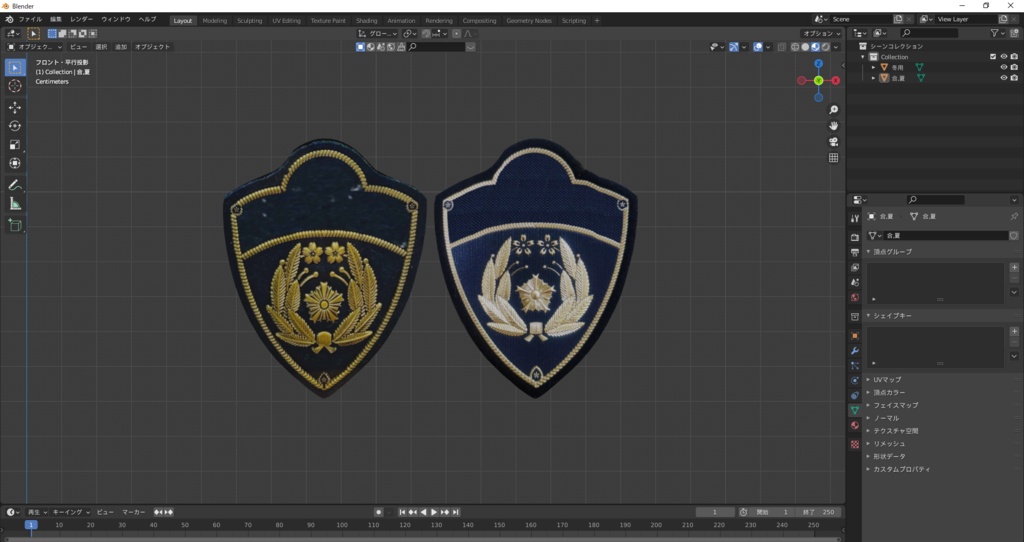This screenshot has height=542, width=1024.
Task: Choose the Annotate pencil tool
Action: [15, 185]
